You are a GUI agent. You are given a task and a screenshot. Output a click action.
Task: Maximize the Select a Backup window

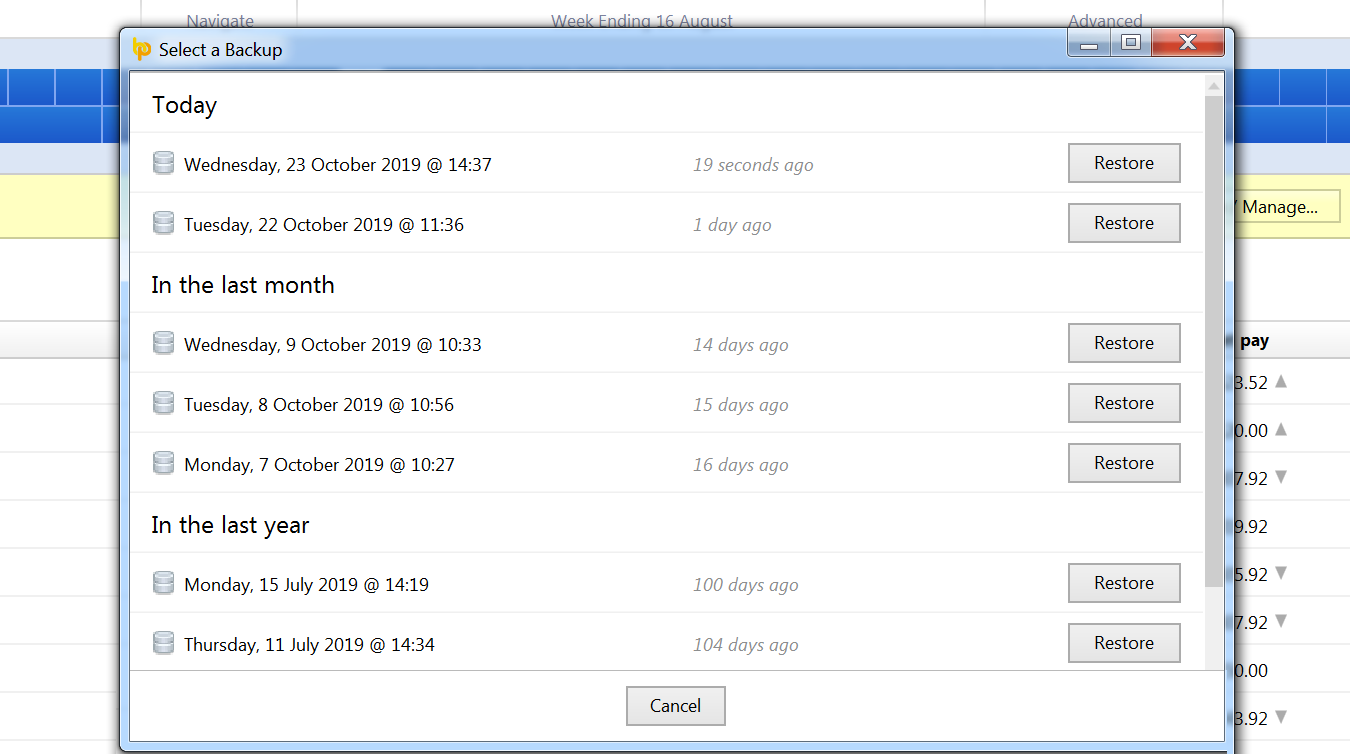point(1130,43)
